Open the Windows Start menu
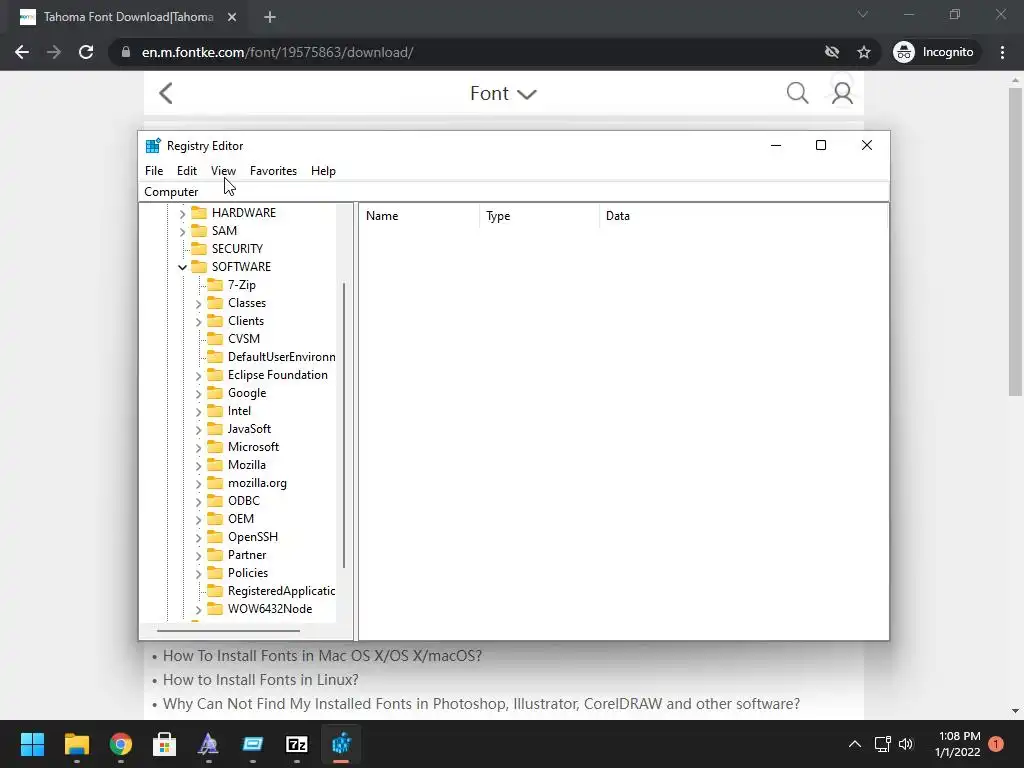1024x768 pixels. [33, 744]
